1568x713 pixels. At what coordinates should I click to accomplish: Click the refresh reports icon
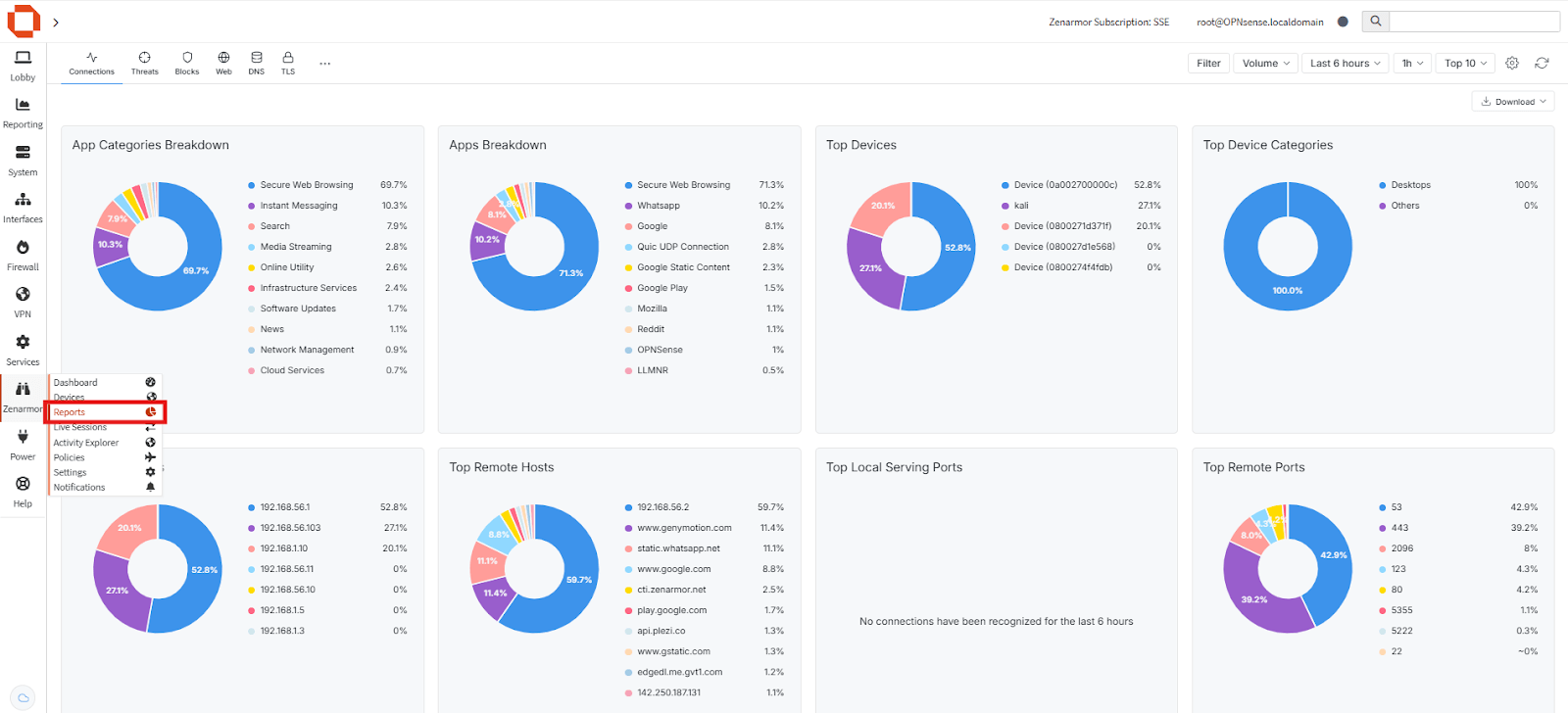coord(1542,63)
